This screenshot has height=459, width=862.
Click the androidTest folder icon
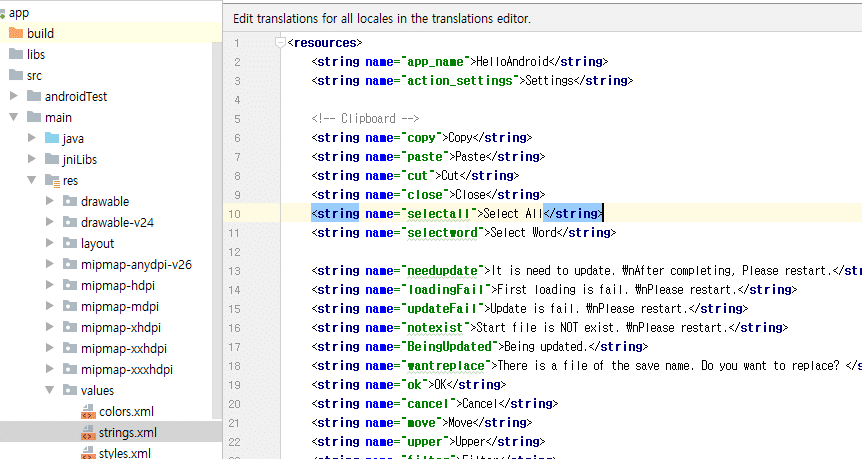click(34, 96)
